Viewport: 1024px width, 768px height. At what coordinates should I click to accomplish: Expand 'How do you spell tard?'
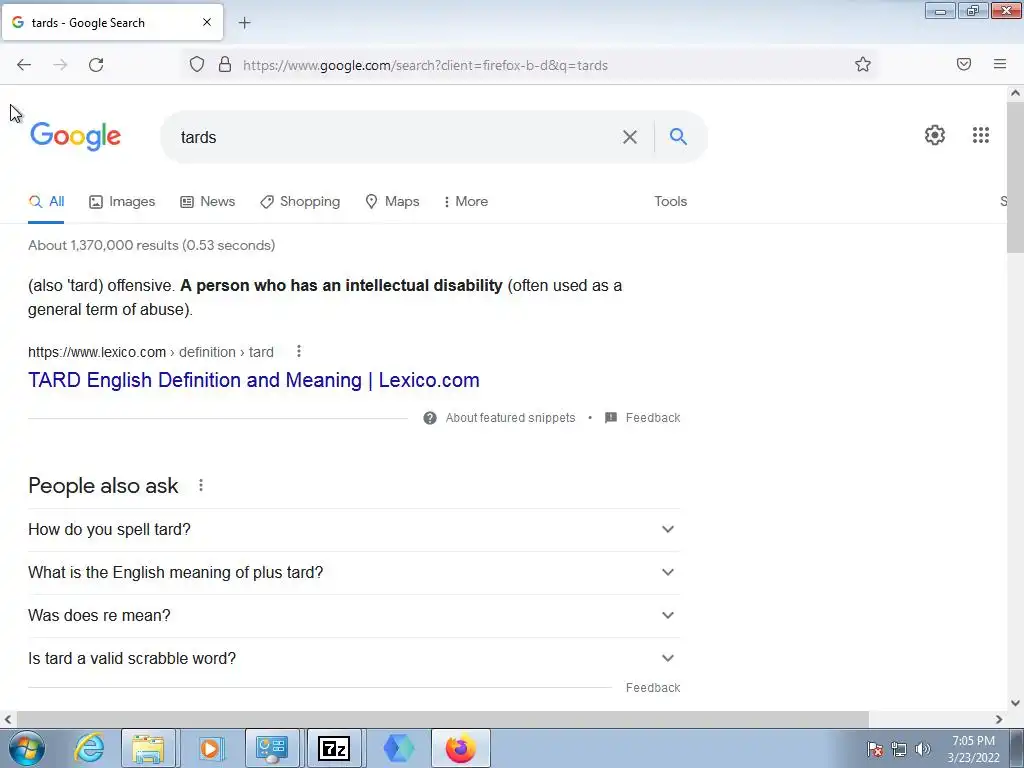[354, 530]
